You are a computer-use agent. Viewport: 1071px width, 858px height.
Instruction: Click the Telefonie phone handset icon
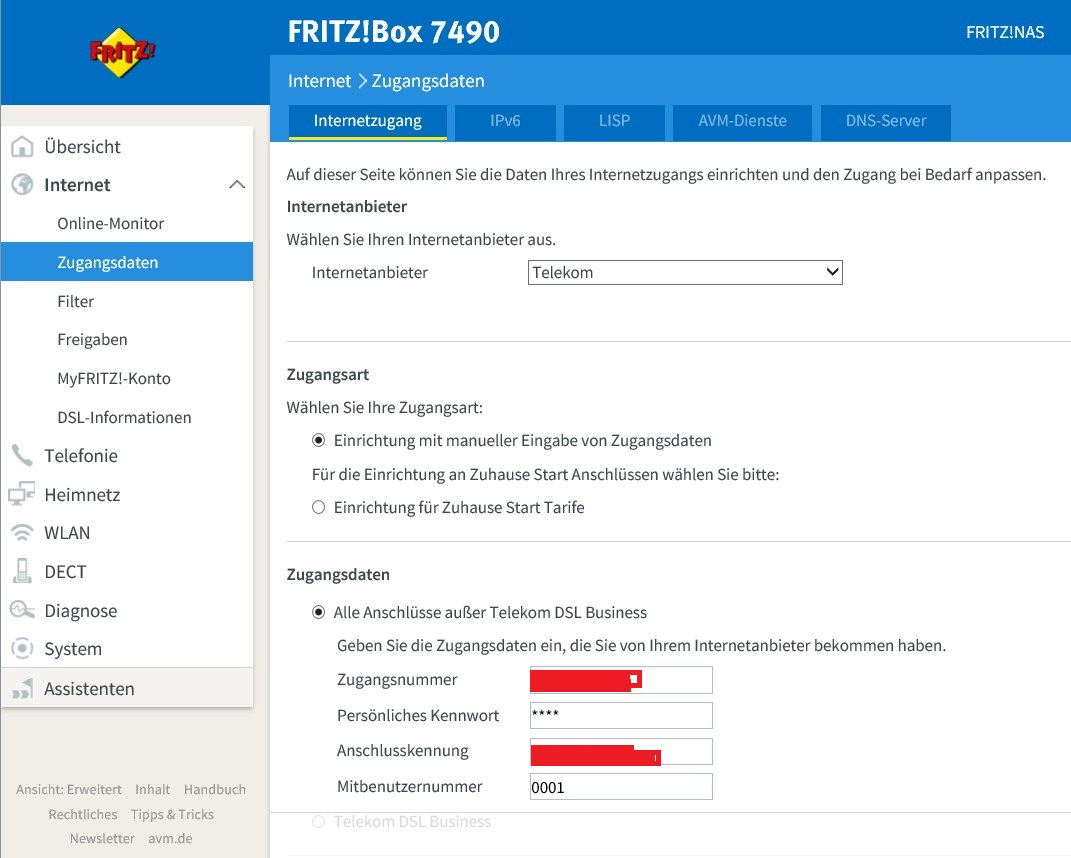click(x=23, y=455)
